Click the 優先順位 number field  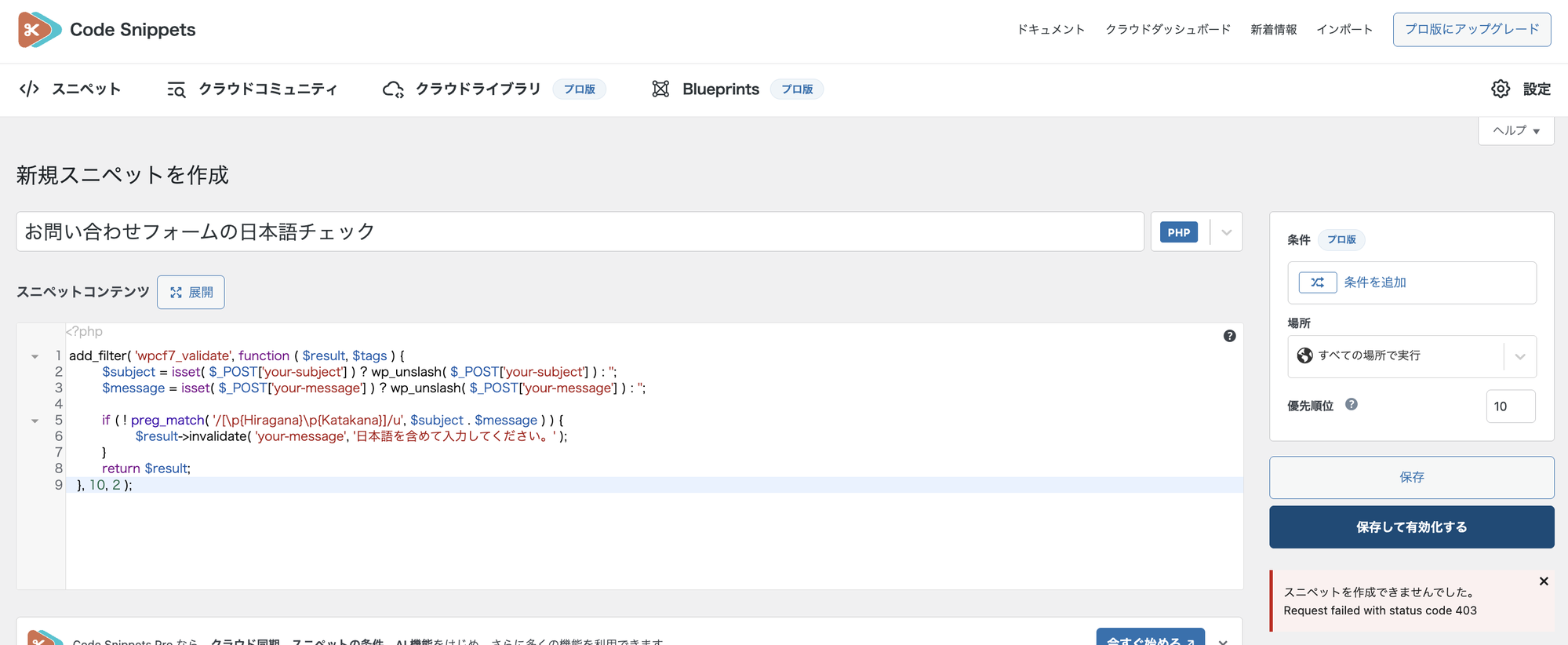(1510, 406)
